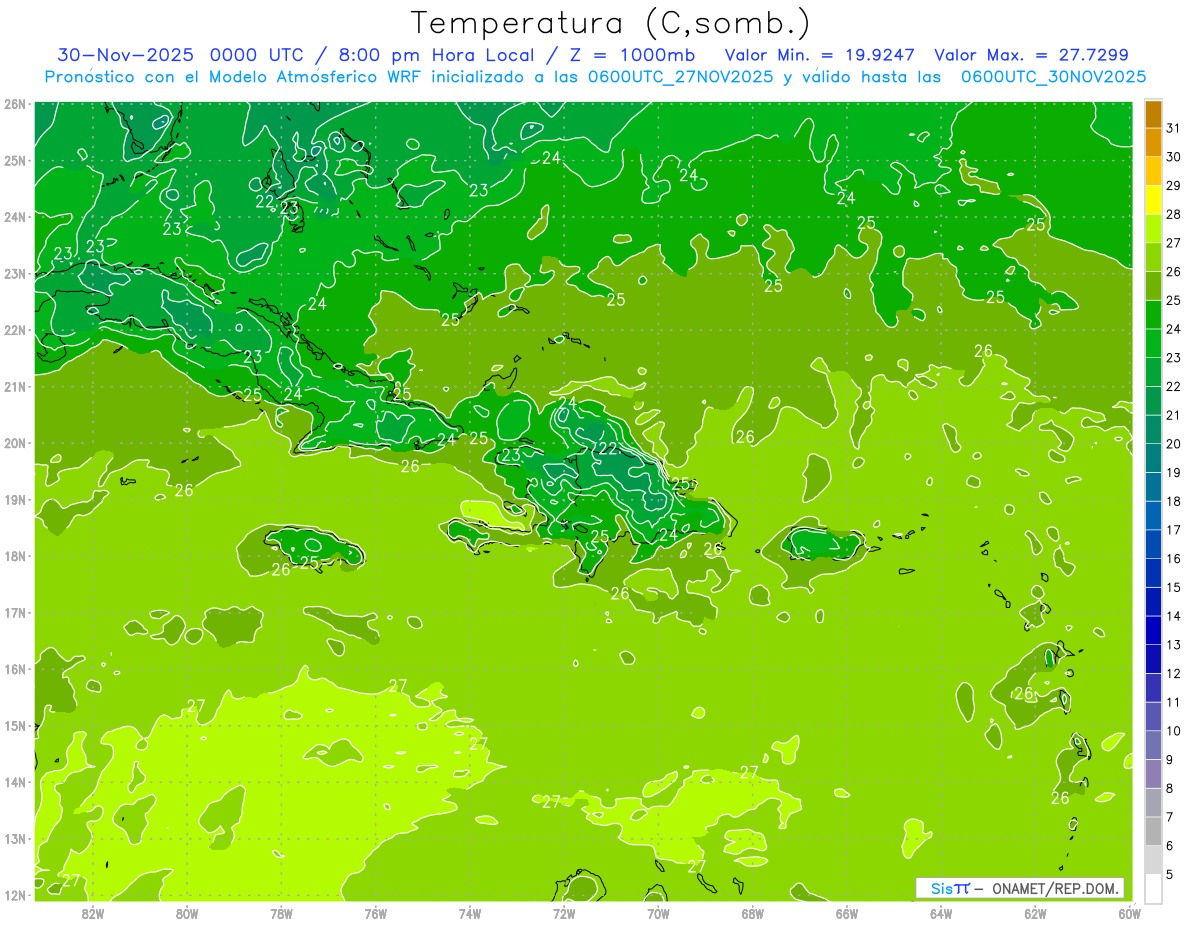
Task: Click the '0600UTC_27NOV2025' initialization time
Action: (x=681, y=77)
